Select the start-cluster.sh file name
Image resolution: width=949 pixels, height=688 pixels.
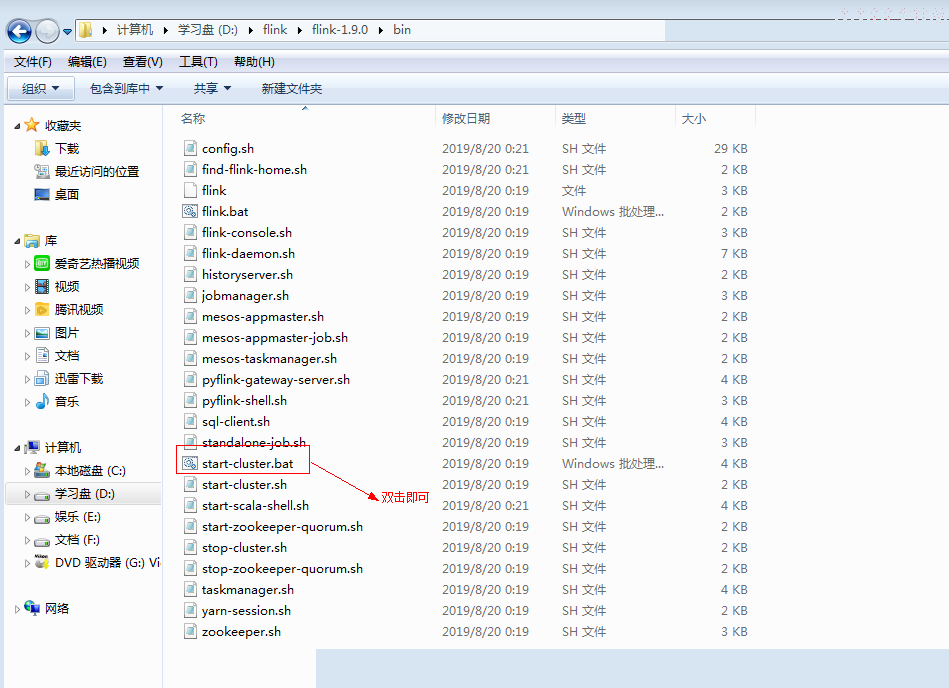(245, 485)
